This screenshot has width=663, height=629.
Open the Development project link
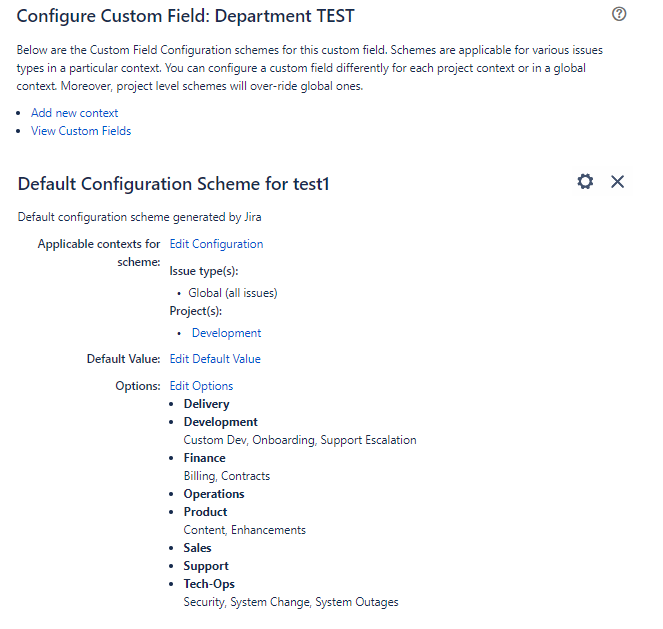click(x=227, y=333)
